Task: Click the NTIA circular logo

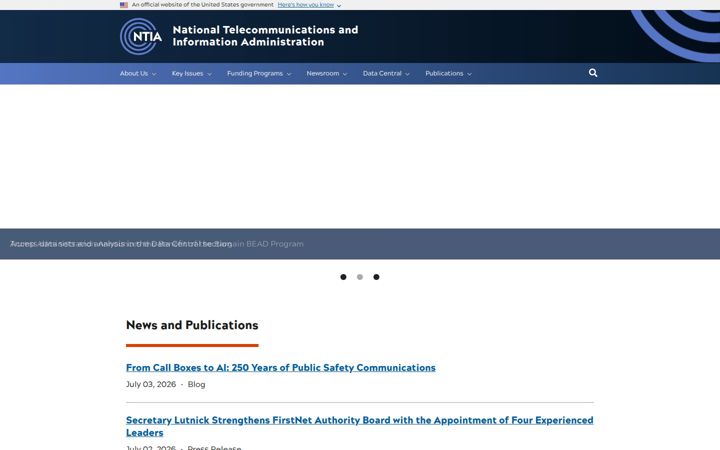Action: click(x=141, y=36)
